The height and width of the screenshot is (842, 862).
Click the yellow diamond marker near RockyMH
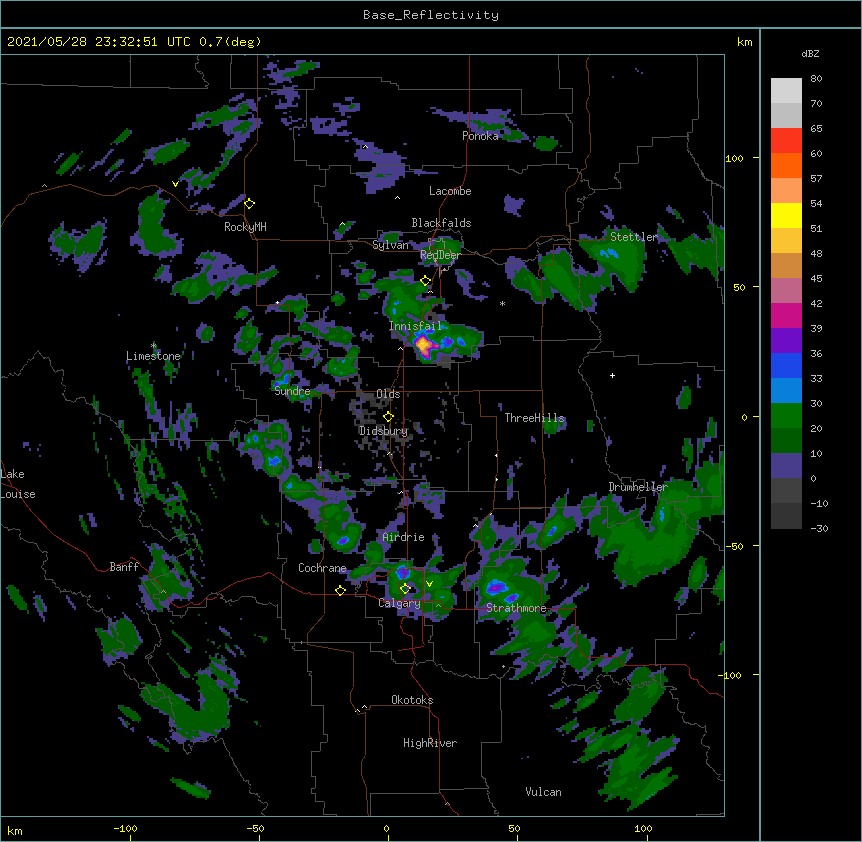pos(249,203)
